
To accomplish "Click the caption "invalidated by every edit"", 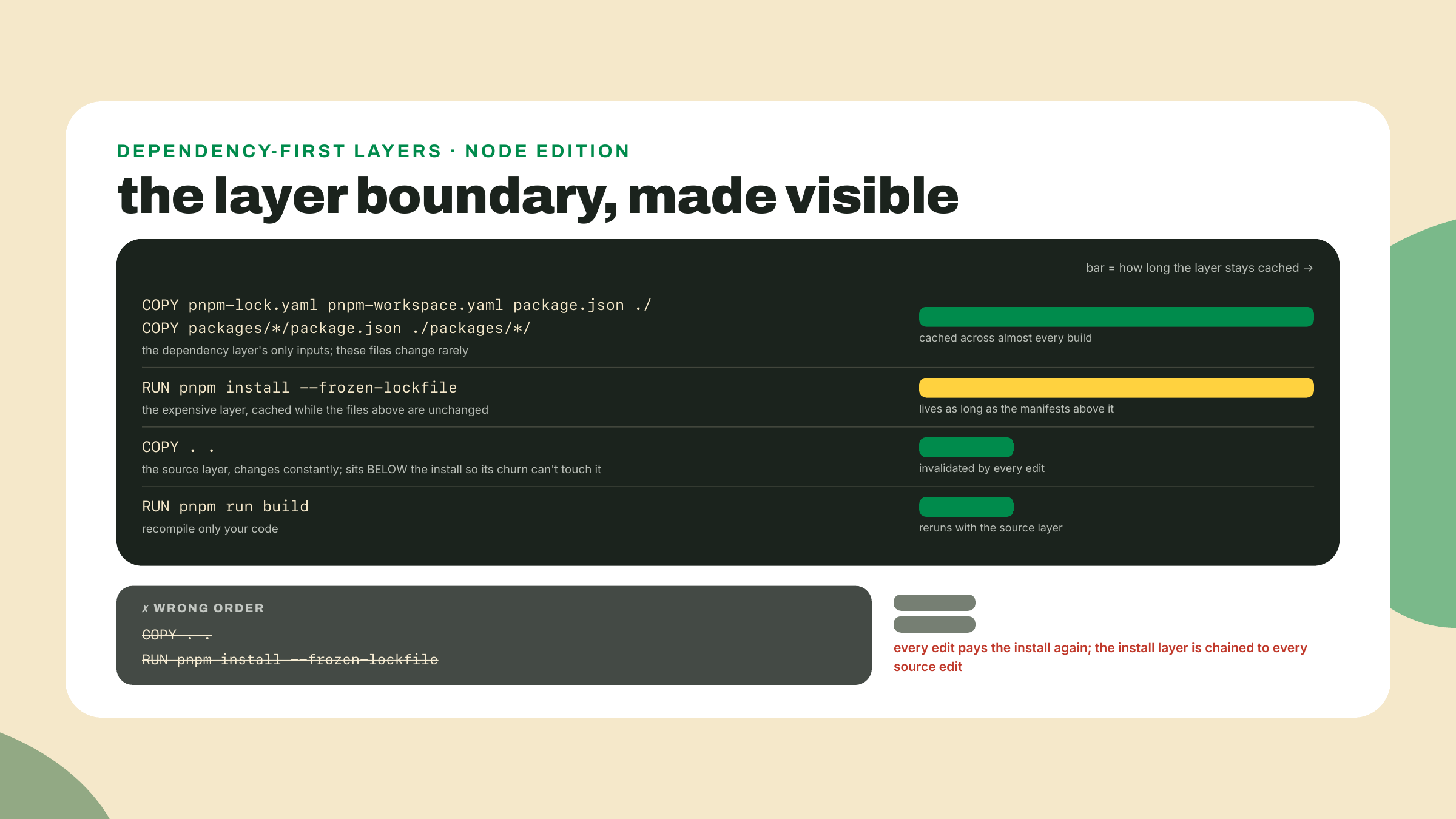I will (x=982, y=468).
